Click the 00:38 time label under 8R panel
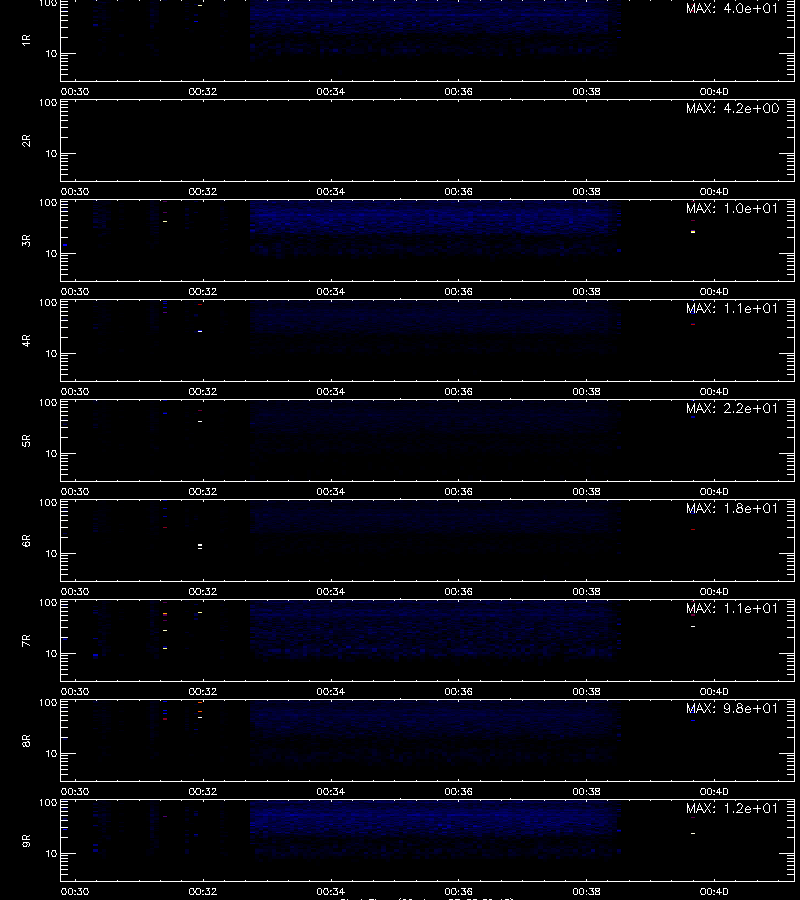Screen dimensions: 800x900 (586, 792)
